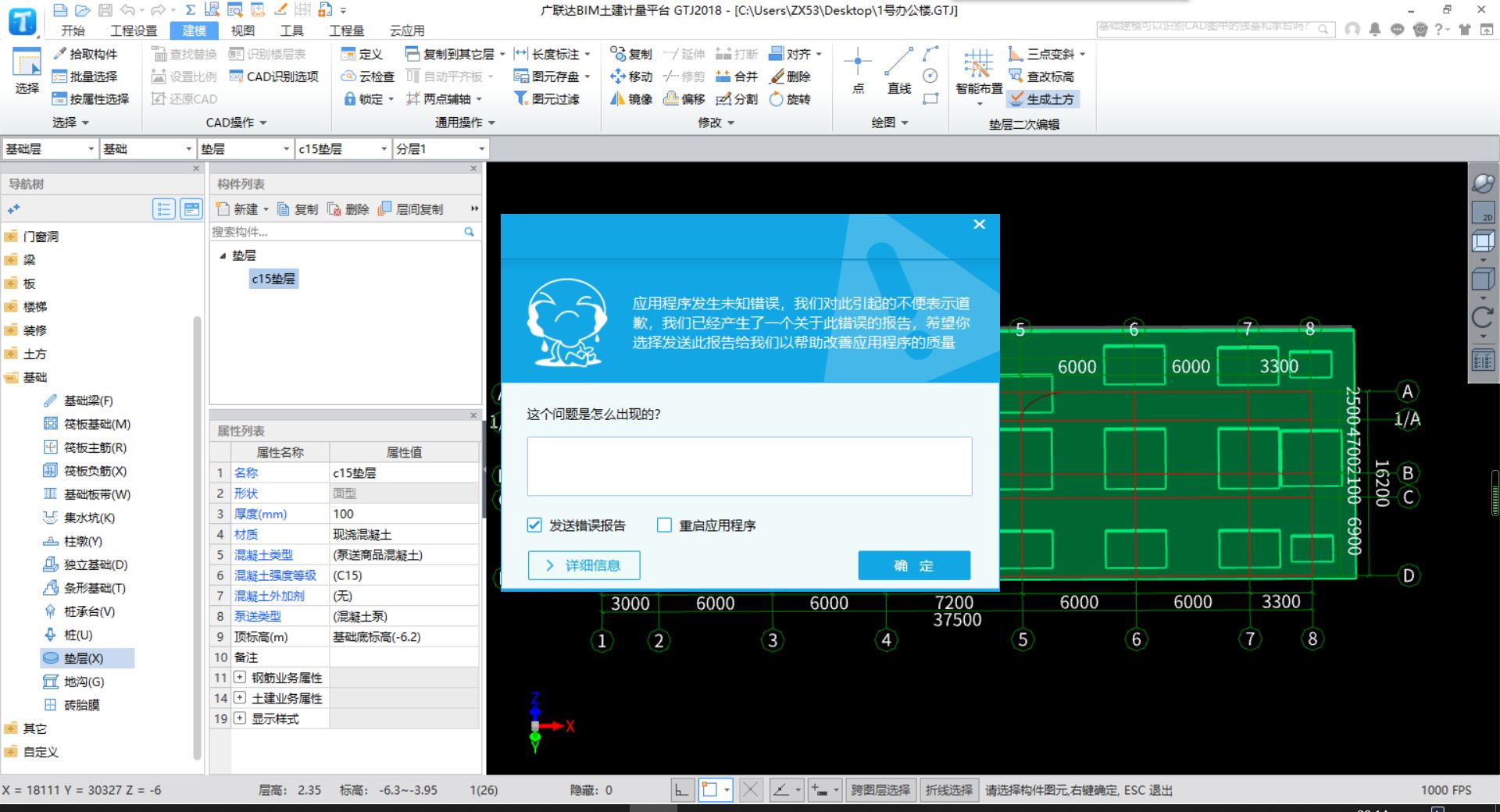Open the 垫层 component type dropdown
1500x812 pixels.
pos(245,148)
